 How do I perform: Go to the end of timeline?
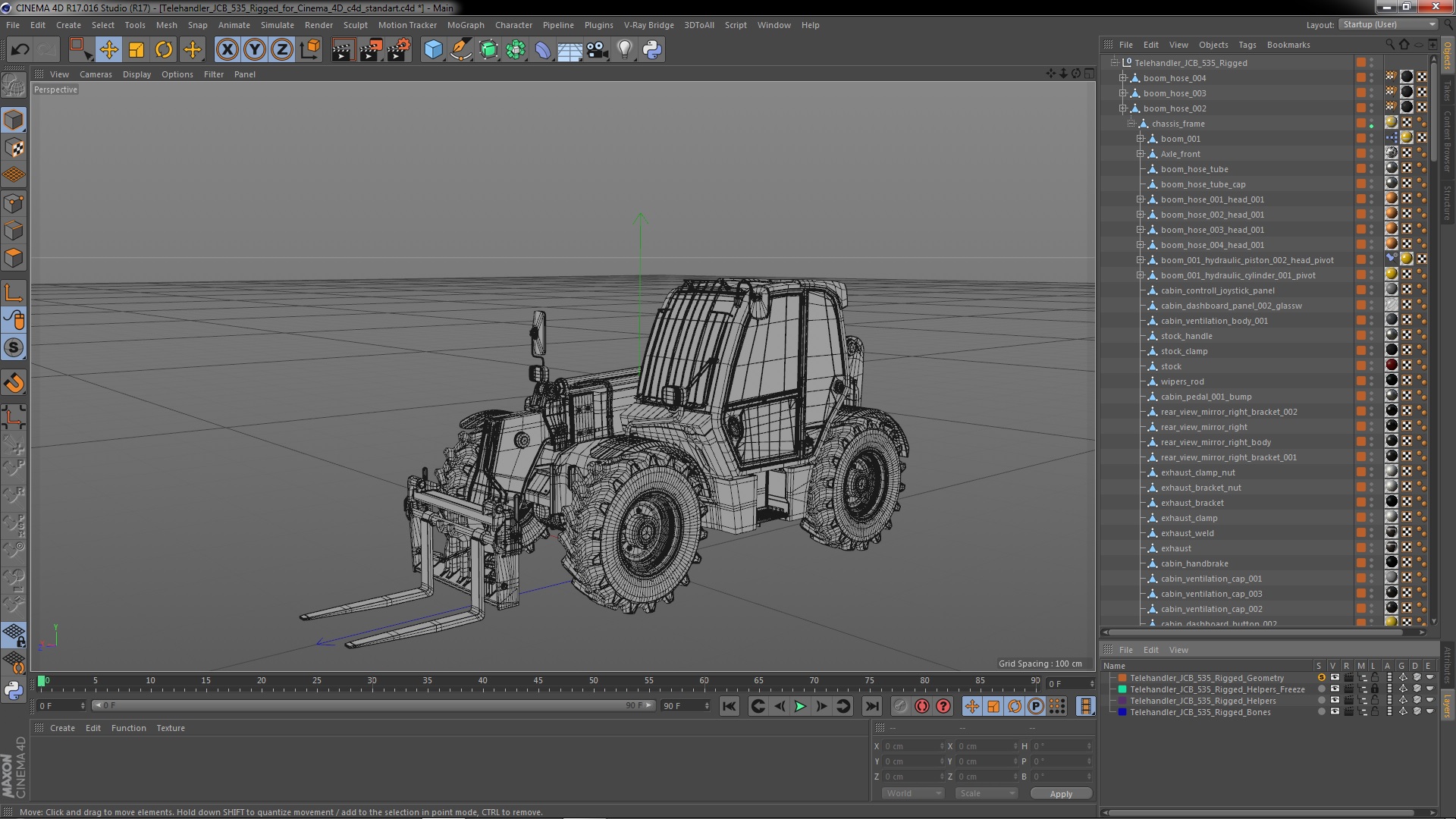tap(872, 706)
